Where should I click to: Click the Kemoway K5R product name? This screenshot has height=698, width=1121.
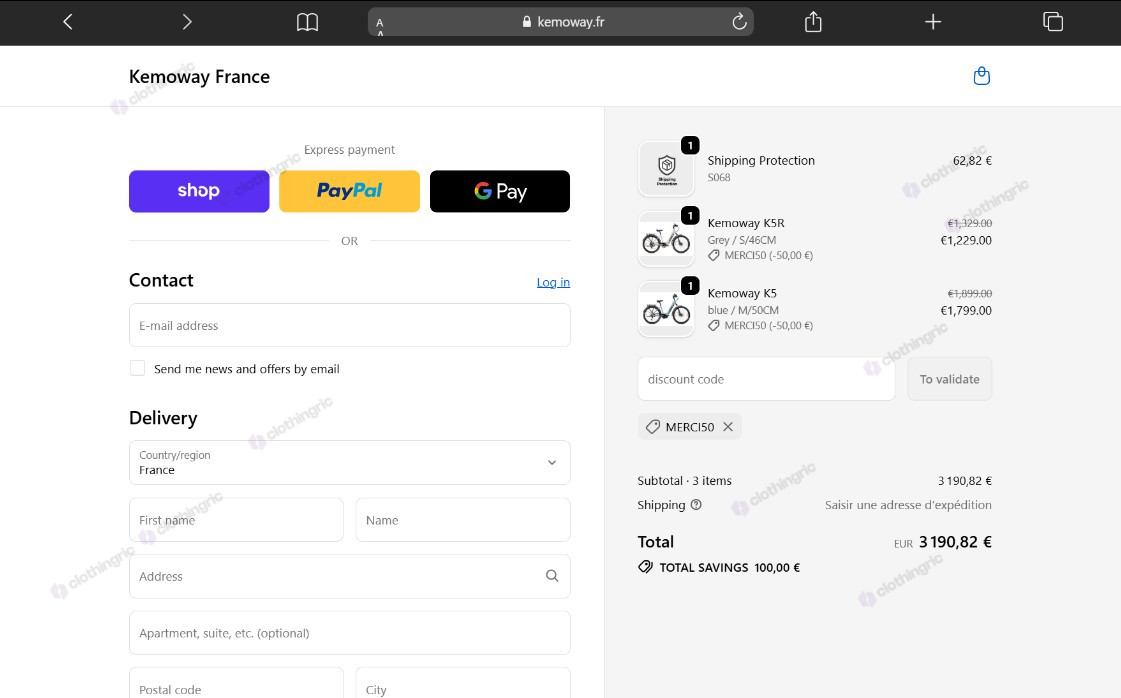746,223
